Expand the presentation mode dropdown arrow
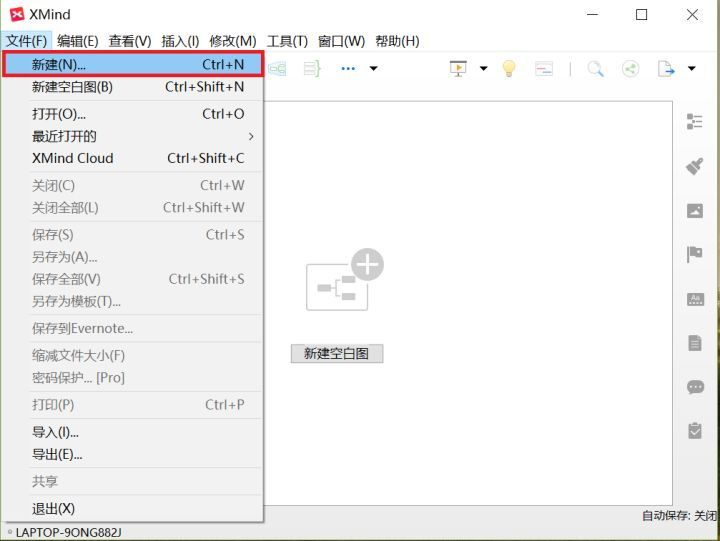Viewport: 720px width, 541px height. (484, 69)
